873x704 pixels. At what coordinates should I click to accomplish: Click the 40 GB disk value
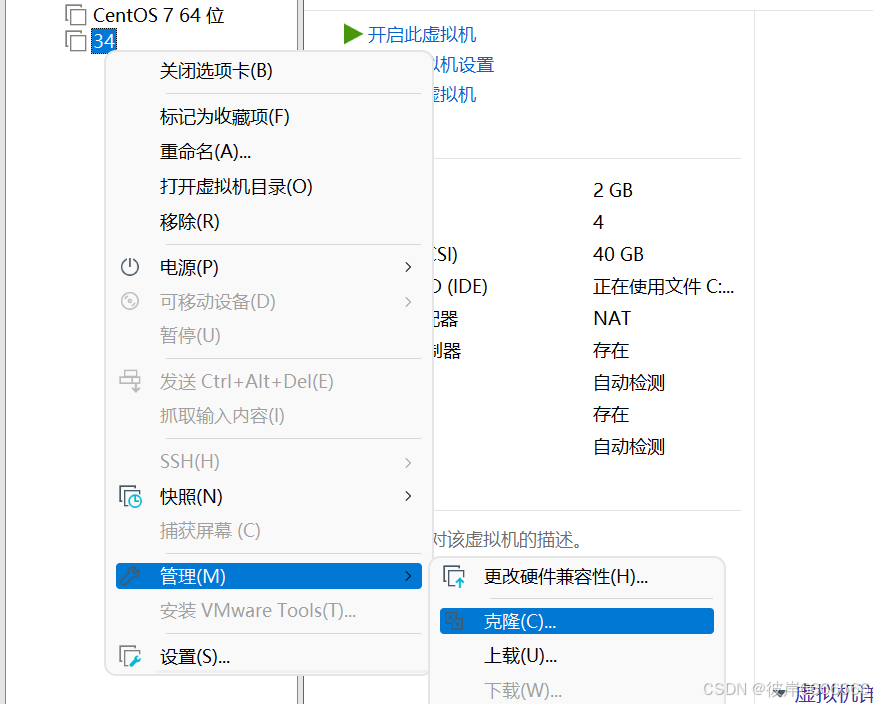(618, 255)
